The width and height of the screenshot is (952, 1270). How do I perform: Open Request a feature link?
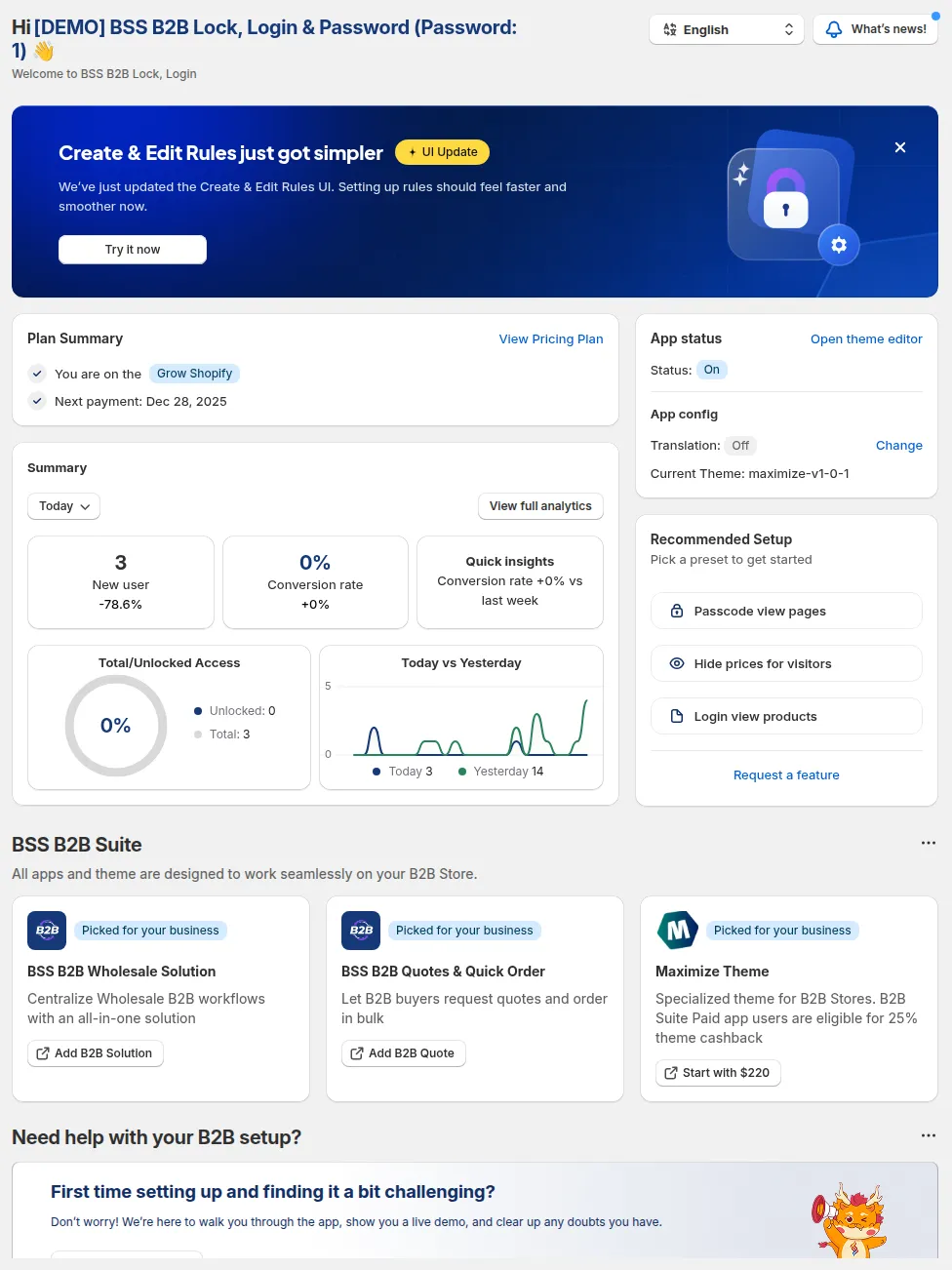coord(786,775)
